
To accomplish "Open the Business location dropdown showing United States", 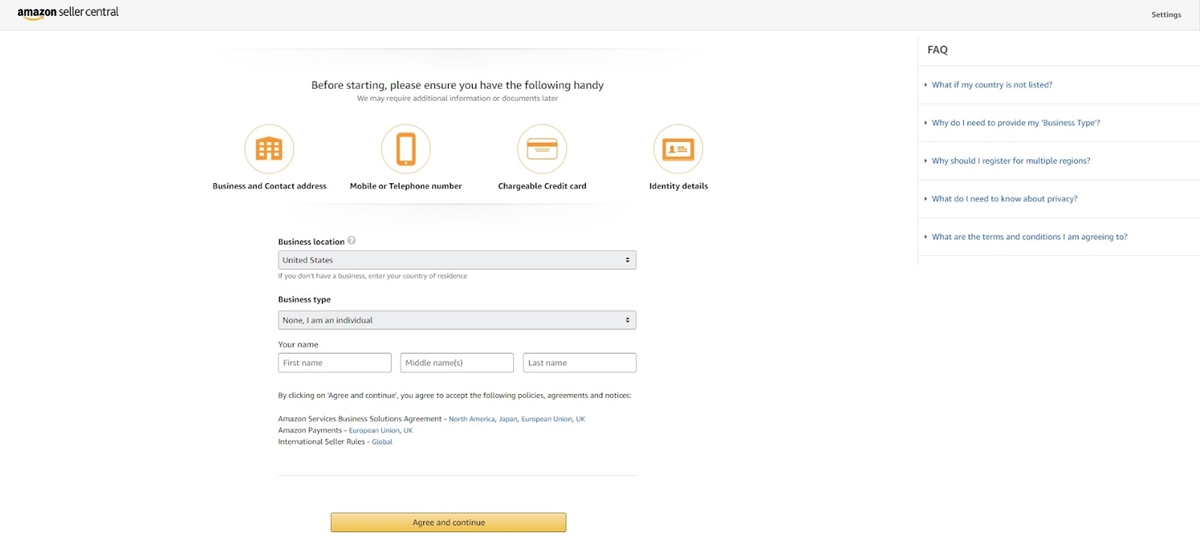I will [x=457, y=260].
